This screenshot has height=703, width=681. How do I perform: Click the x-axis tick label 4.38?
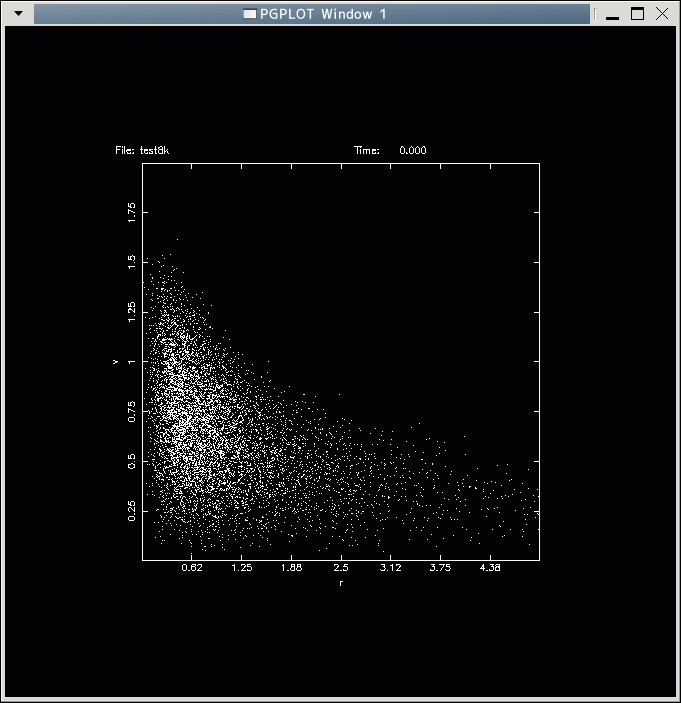click(490, 568)
